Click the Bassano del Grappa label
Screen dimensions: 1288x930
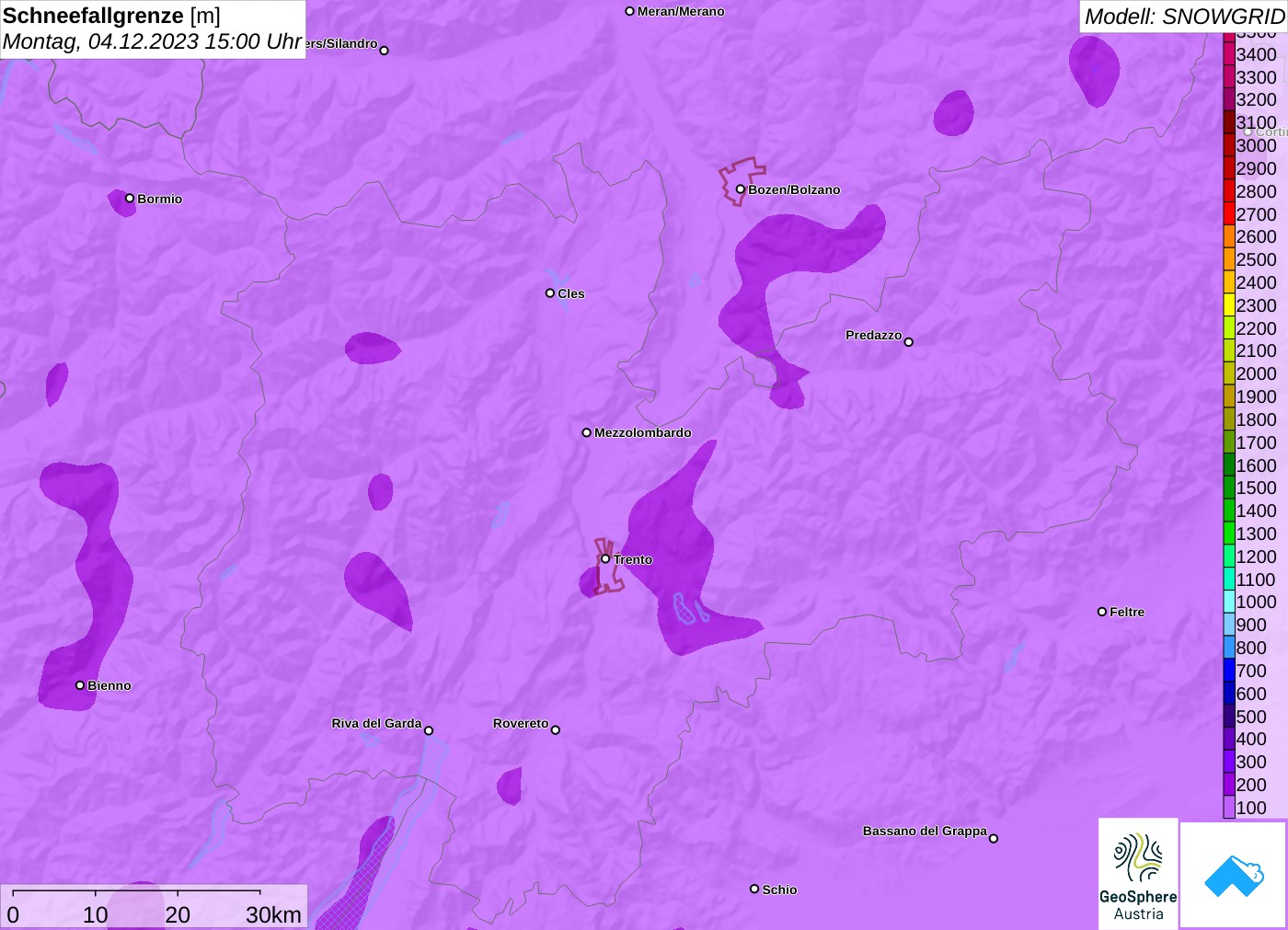click(925, 831)
